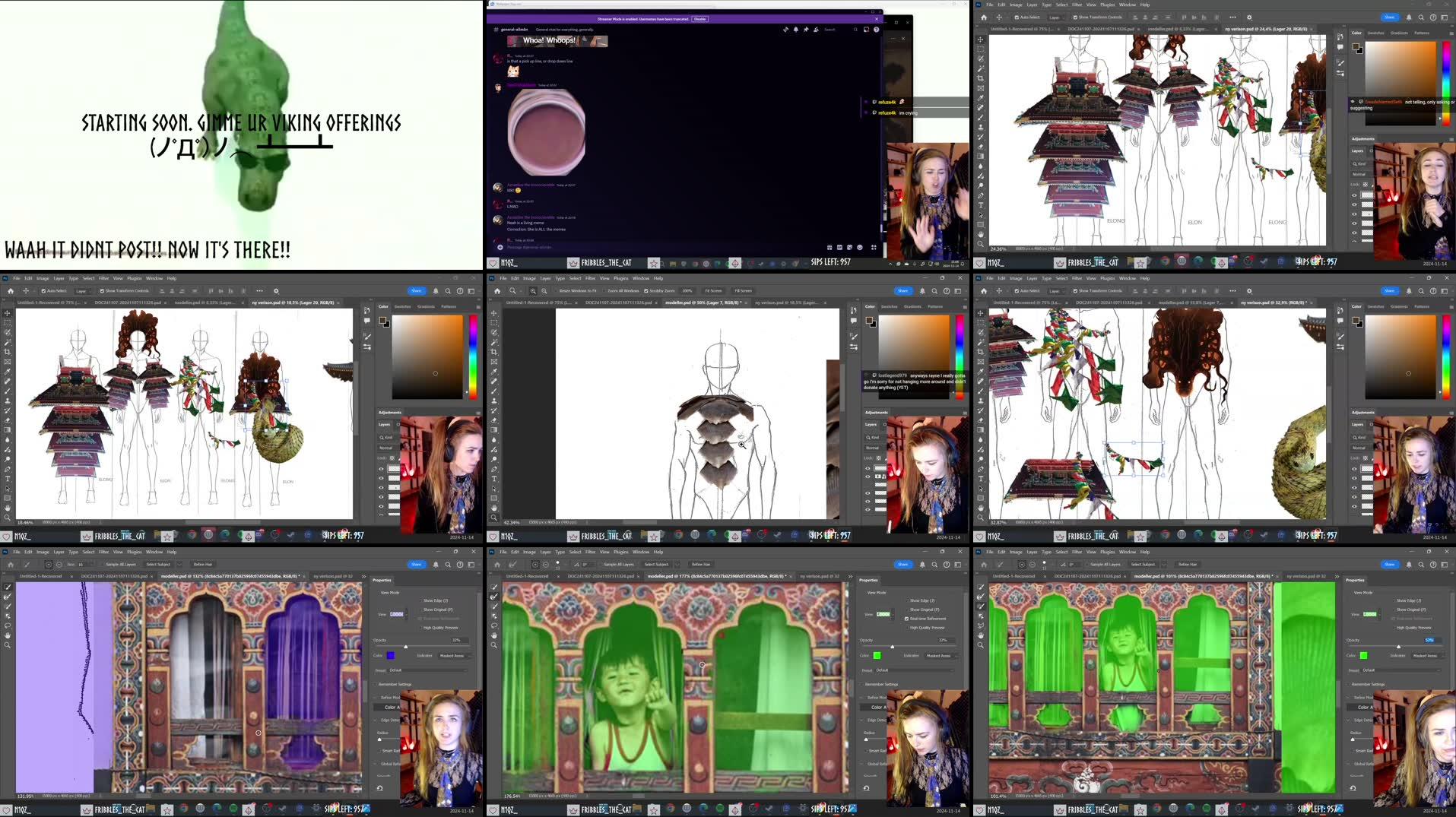The width and height of the screenshot is (1456, 817).
Task: Open modeller.psd document tab in 18,5% frame
Action: [x=205, y=302]
